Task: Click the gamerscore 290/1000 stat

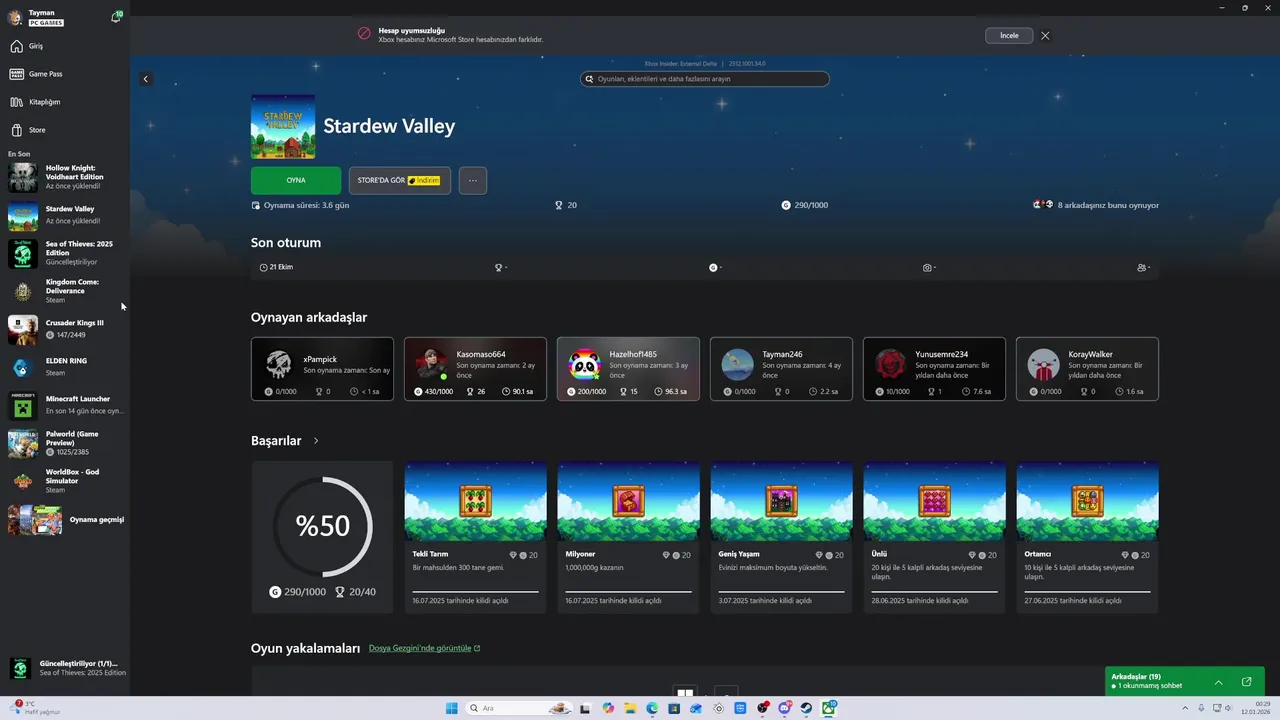Action: 805,205
